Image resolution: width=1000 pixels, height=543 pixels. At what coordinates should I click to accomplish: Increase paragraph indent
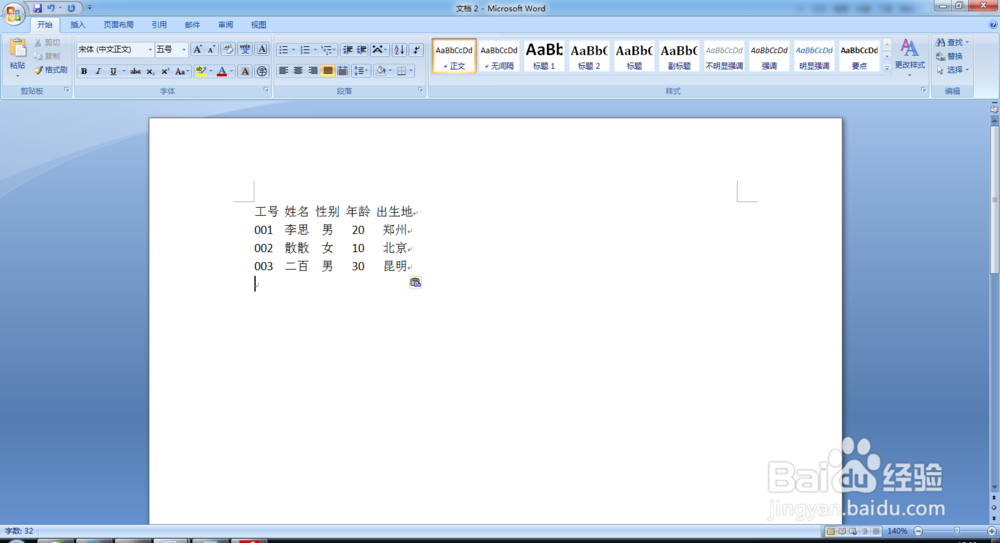point(362,50)
